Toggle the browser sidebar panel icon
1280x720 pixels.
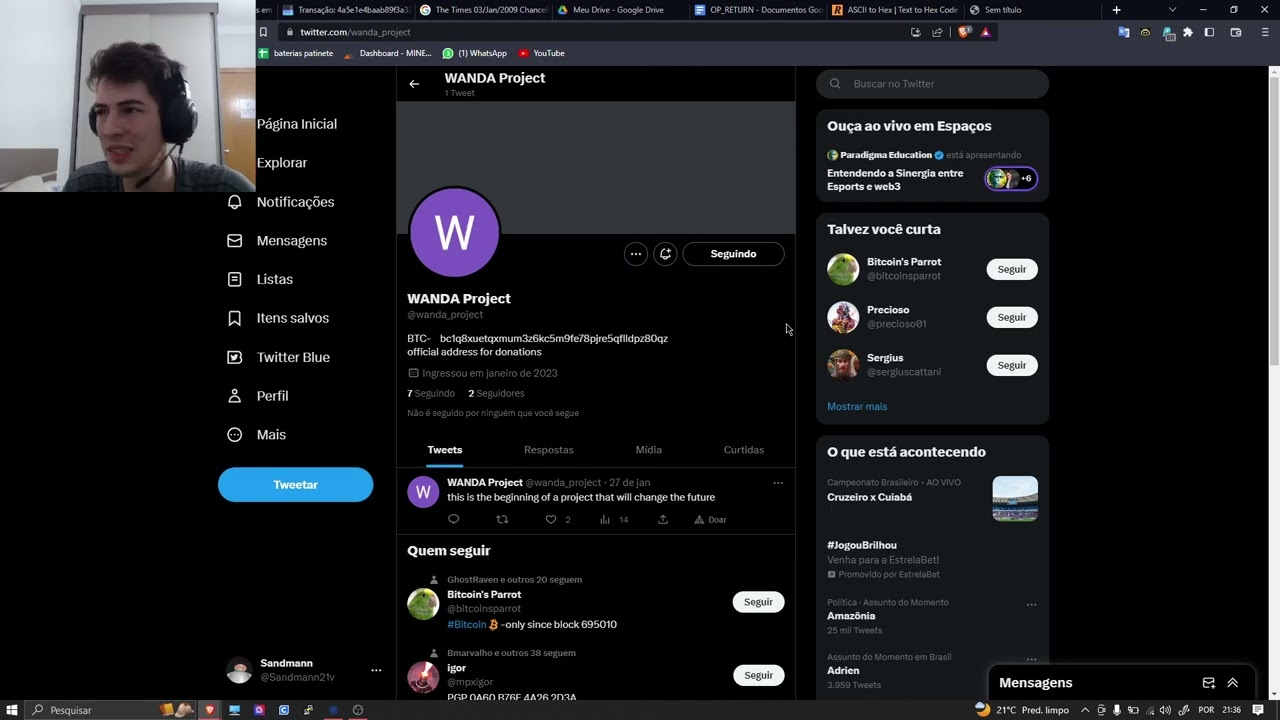[x=1209, y=32]
